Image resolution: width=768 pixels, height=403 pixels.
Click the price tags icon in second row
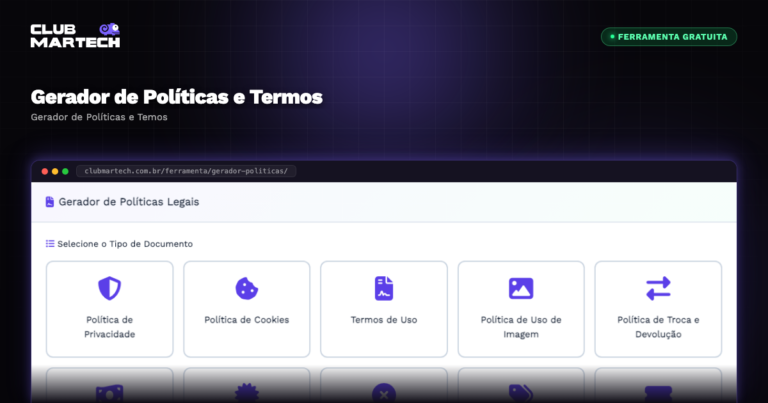point(521,394)
